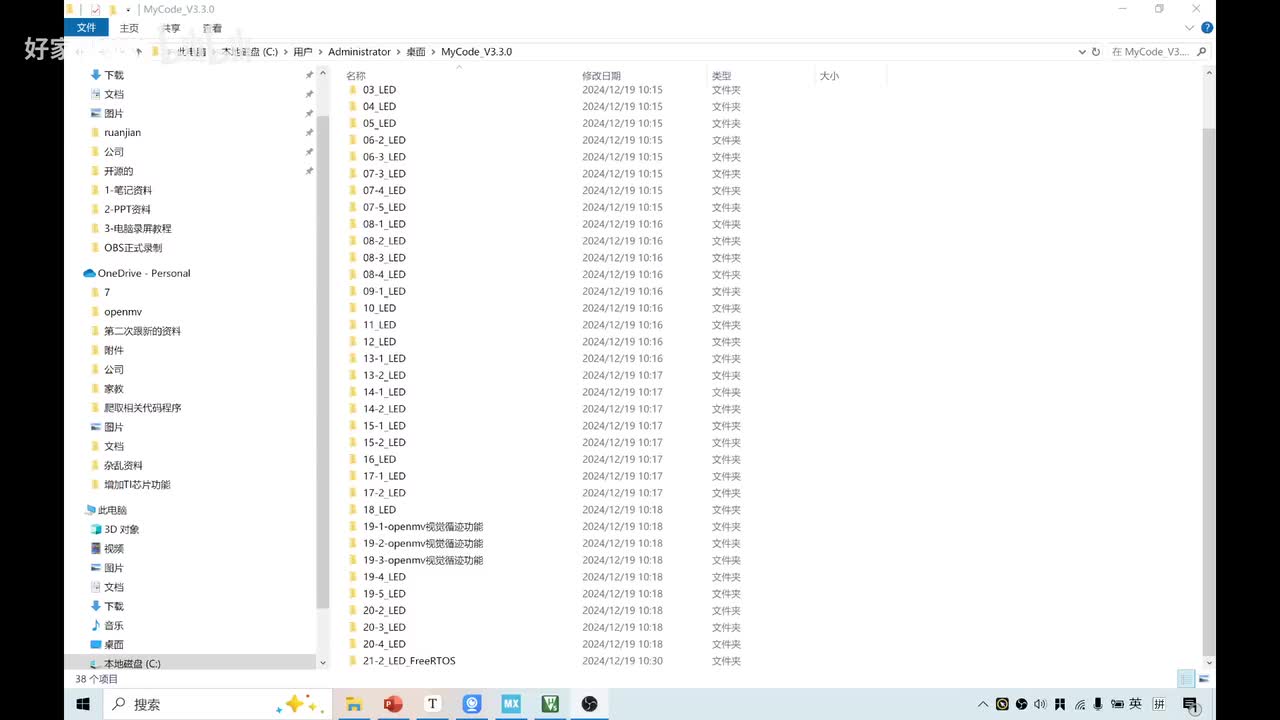
Task: Select 开源的 folder in quick access
Action: (118, 171)
